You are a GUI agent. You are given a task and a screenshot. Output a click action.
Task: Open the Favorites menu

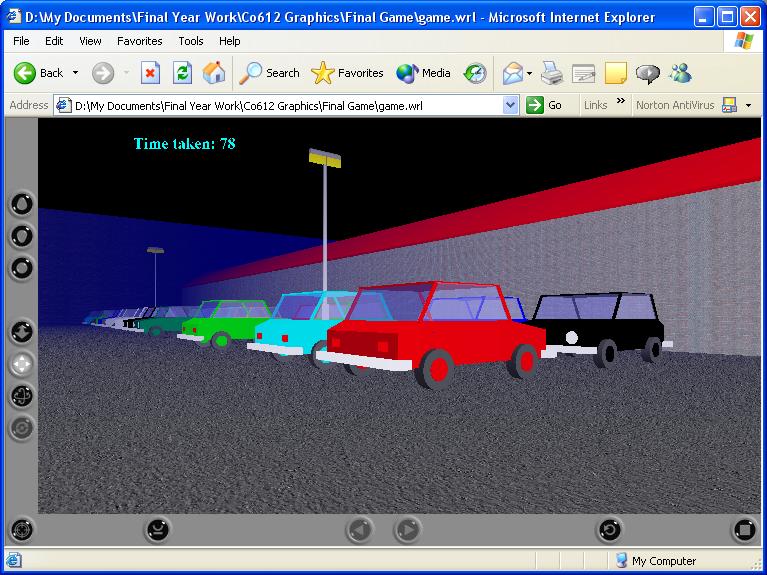coord(139,41)
